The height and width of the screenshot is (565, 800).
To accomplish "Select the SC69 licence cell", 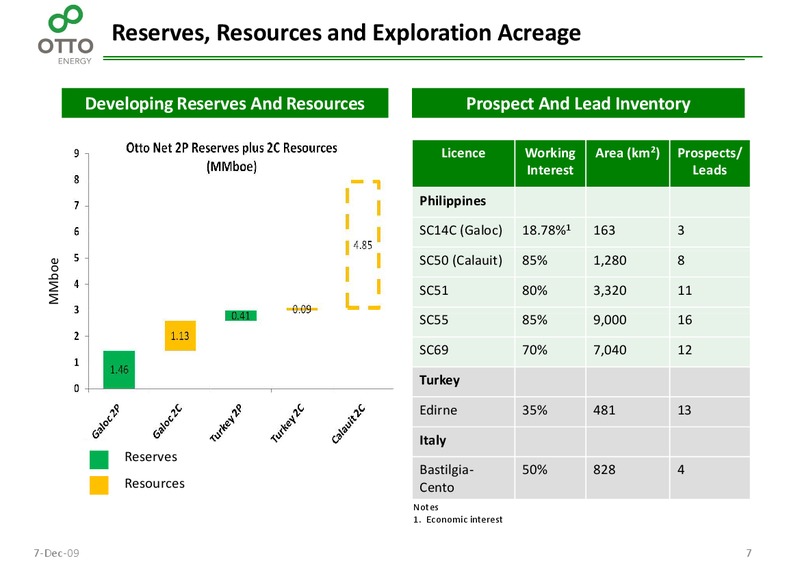I will (x=463, y=351).
